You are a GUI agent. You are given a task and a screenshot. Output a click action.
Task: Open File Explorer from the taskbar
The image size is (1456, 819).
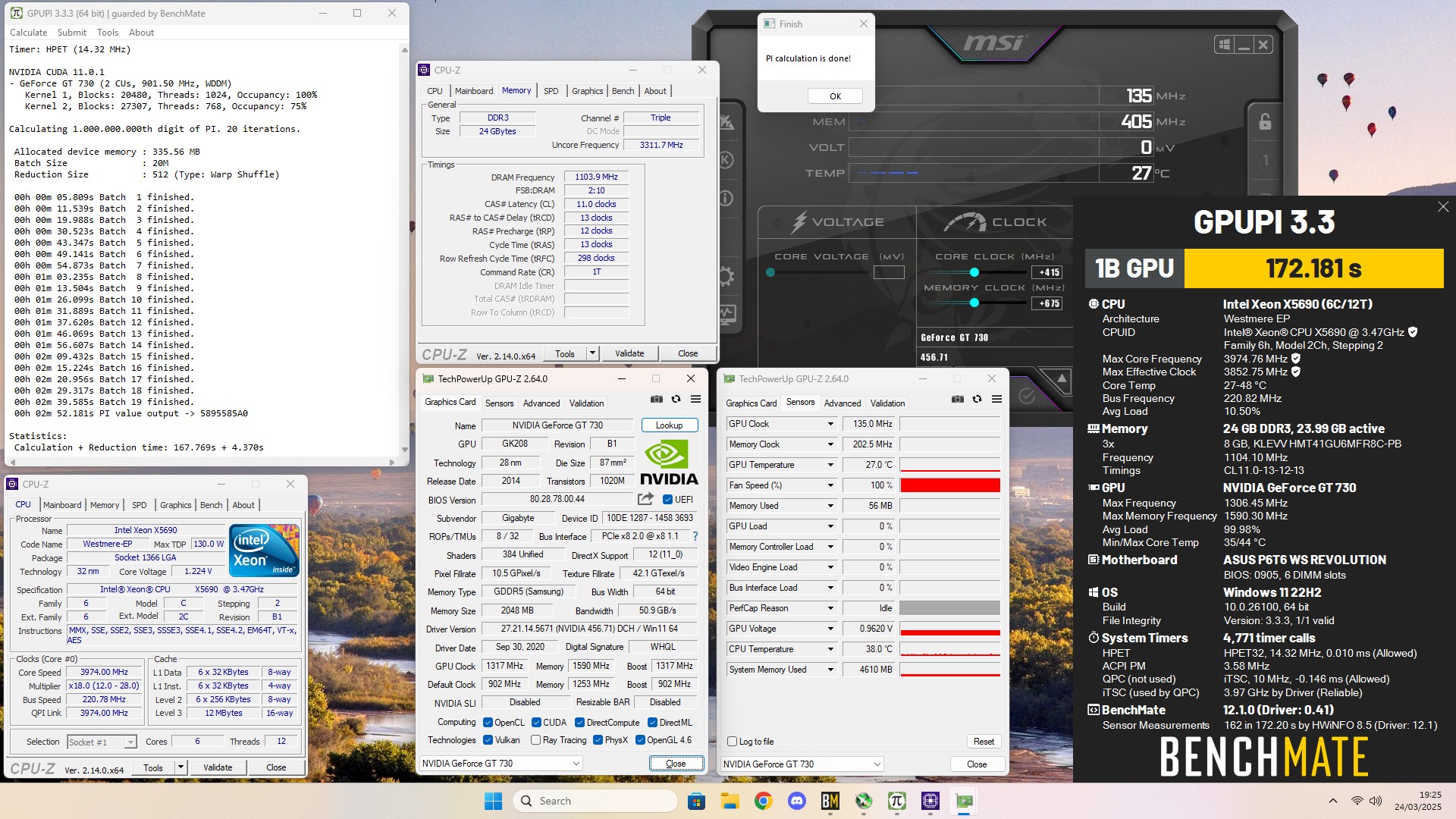point(730,801)
